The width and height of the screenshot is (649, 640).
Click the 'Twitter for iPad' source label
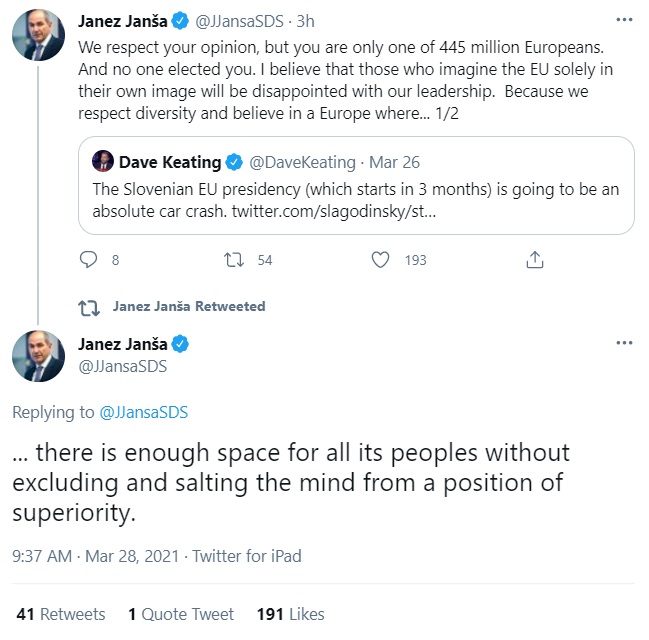(246, 555)
